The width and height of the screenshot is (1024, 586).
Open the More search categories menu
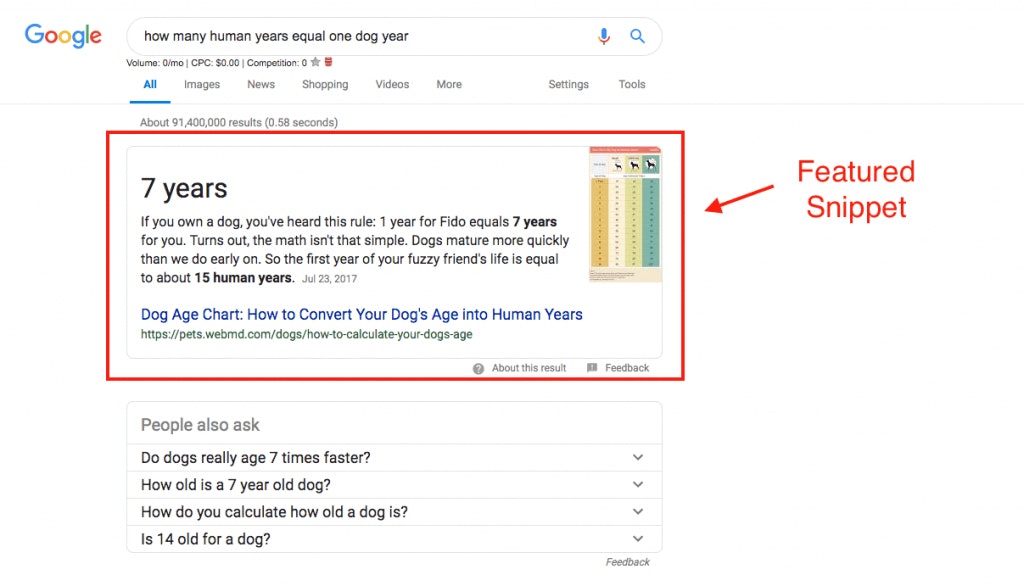(449, 85)
